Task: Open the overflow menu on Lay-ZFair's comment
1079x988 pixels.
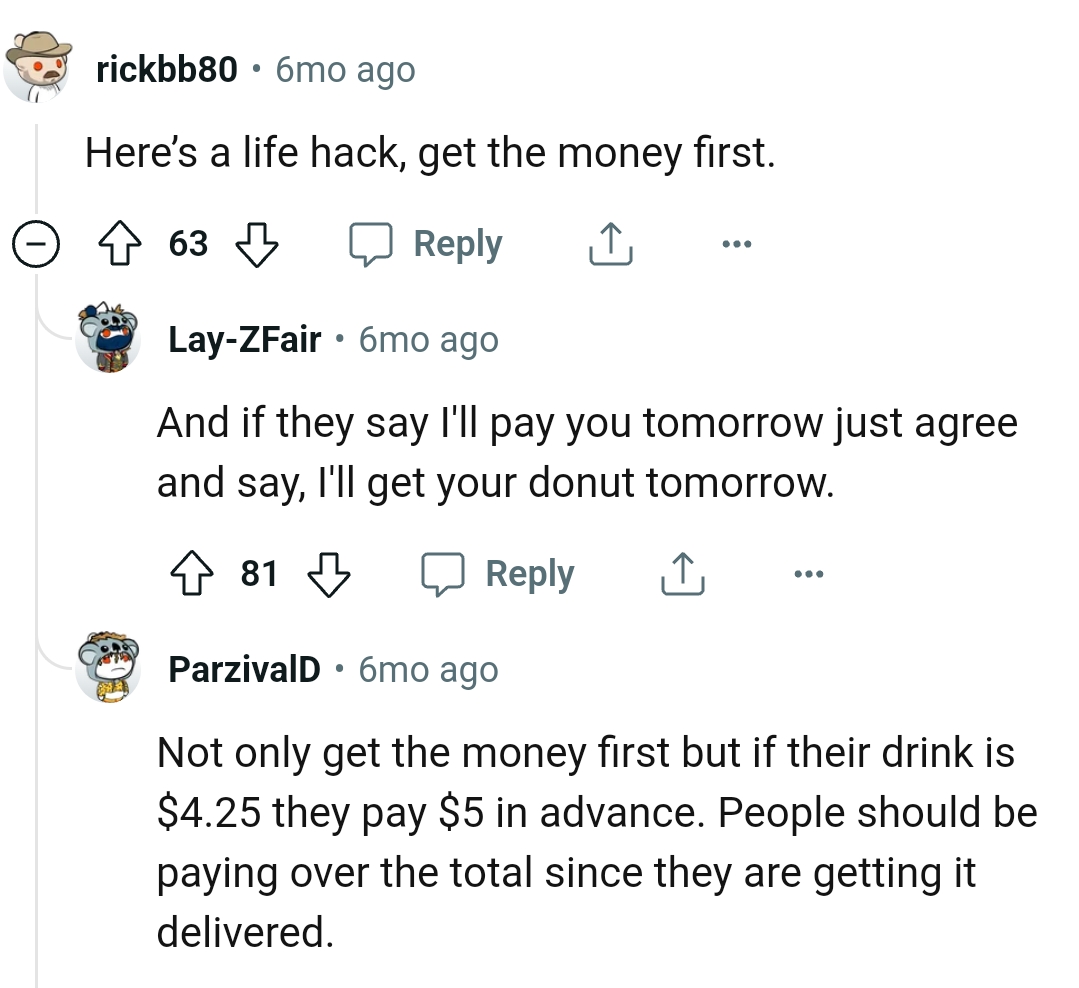Action: (807, 573)
